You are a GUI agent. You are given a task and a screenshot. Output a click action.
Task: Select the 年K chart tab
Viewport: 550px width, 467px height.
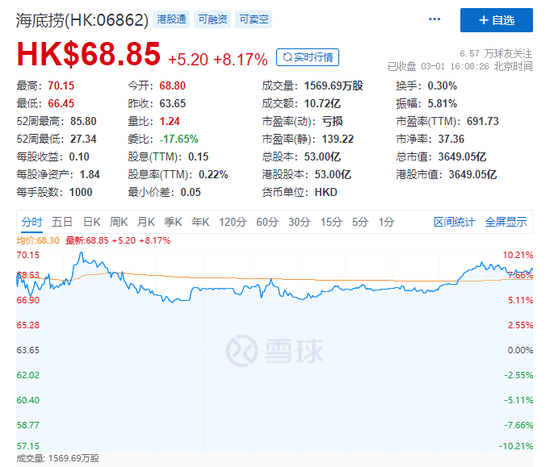tap(200, 222)
